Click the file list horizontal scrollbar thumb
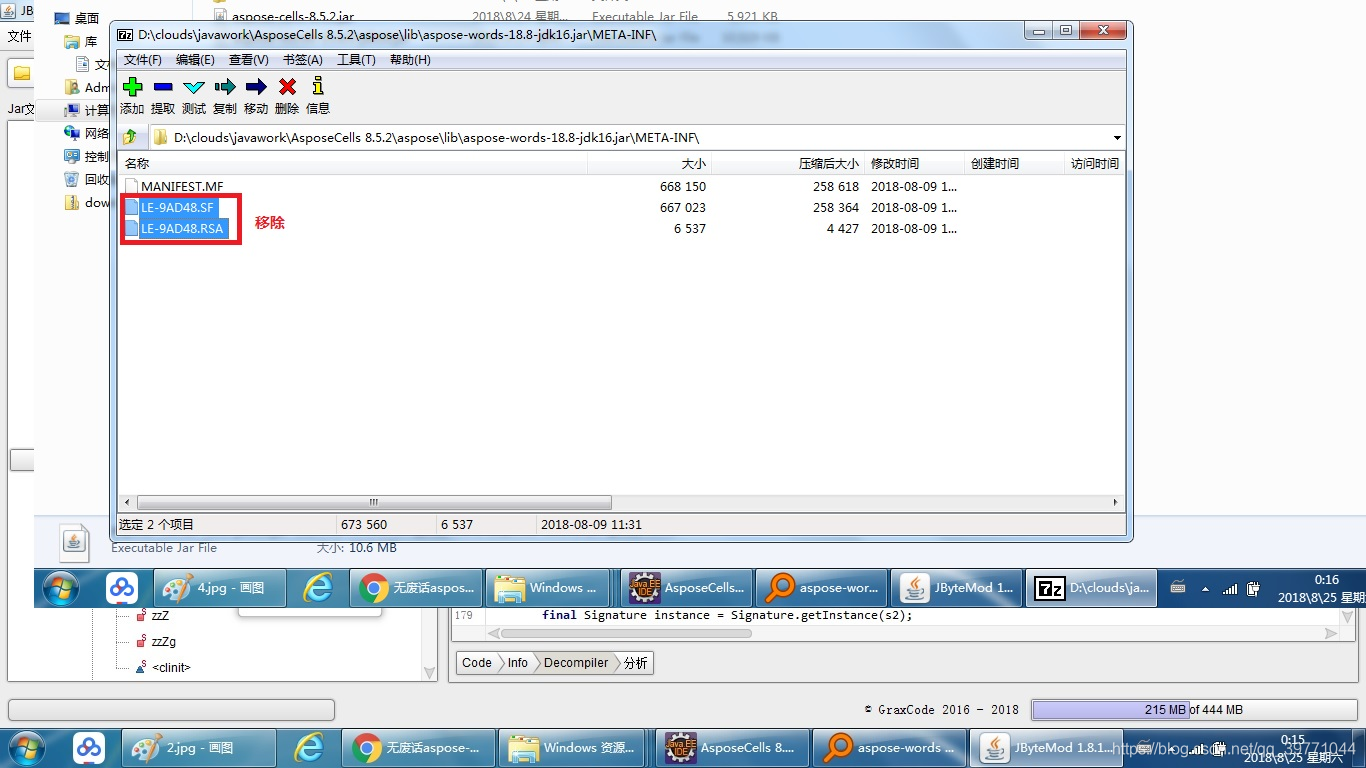This screenshot has height=768, width=1366. 373,502
